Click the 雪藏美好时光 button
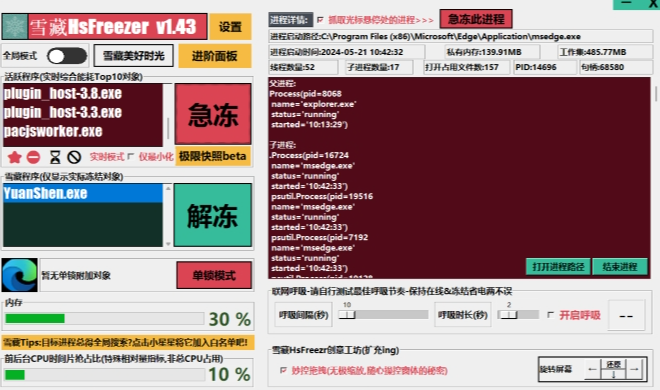Image resolution: width=660 pixels, height=390 pixels. tap(133, 56)
